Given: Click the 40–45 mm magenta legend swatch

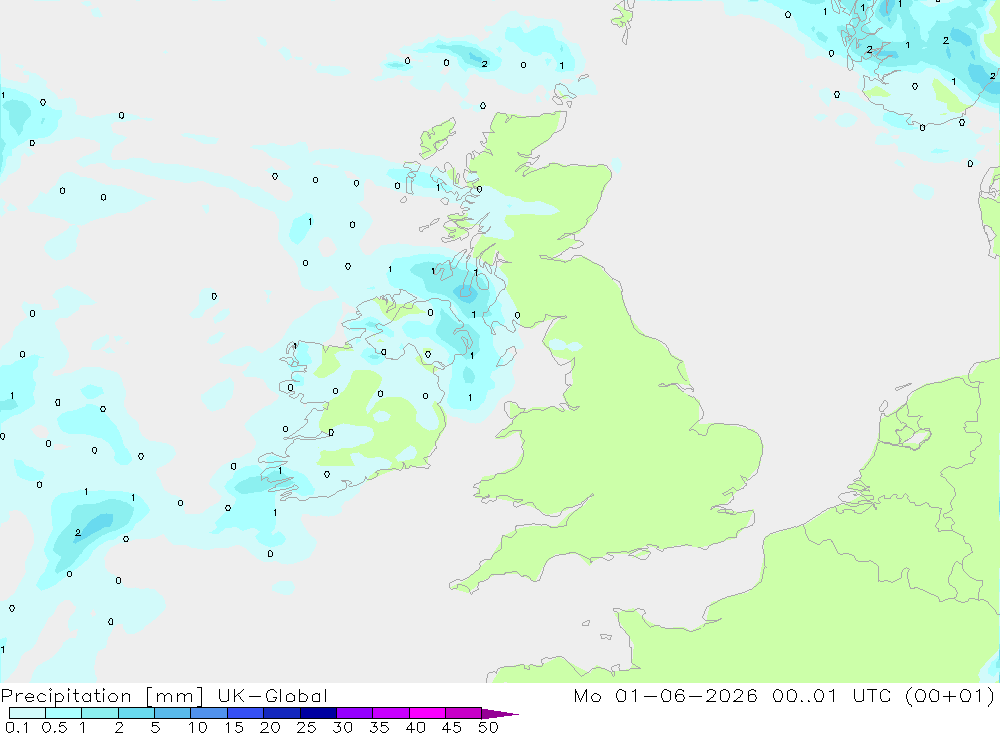Looking at the screenshot, I should click(x=427, y=713).
